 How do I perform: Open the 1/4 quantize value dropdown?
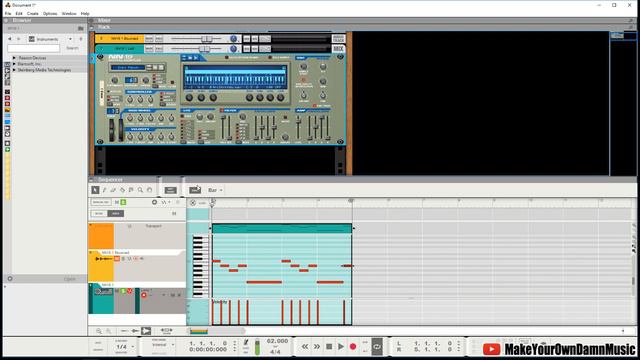click(x=124, y=347)
